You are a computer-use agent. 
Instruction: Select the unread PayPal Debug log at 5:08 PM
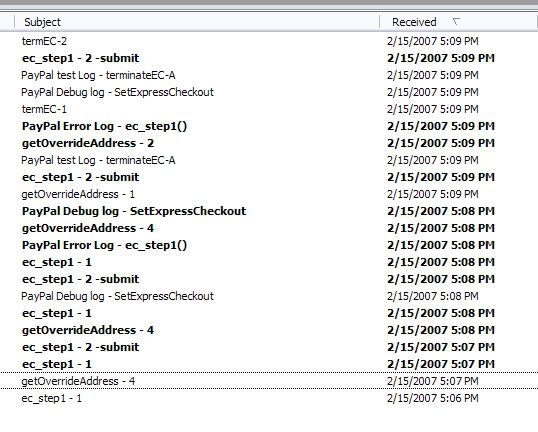coord(269,211)
